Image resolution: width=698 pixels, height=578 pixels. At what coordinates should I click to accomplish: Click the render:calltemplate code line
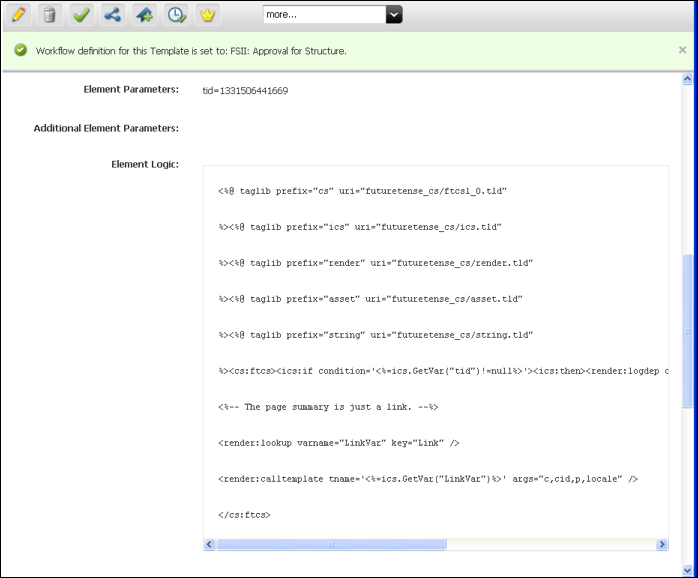point(428,479)
